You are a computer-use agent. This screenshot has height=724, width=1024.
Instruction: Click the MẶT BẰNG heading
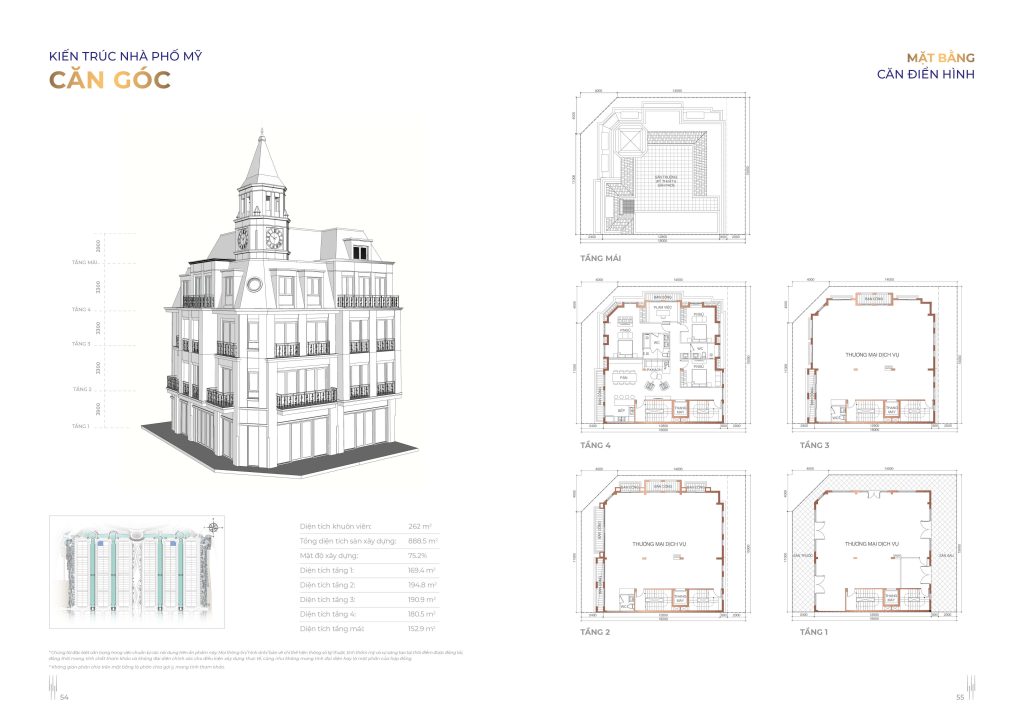940,57
